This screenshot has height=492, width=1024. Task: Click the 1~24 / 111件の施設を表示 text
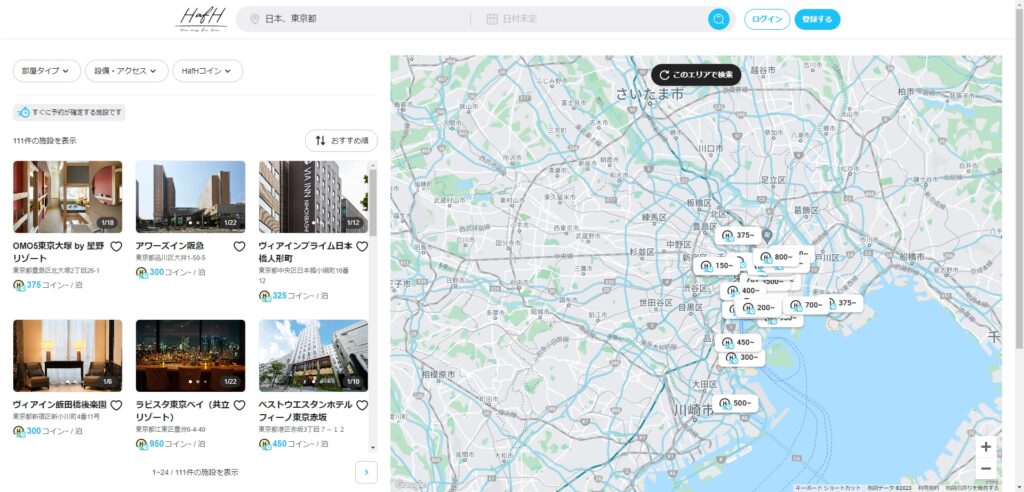195,472
